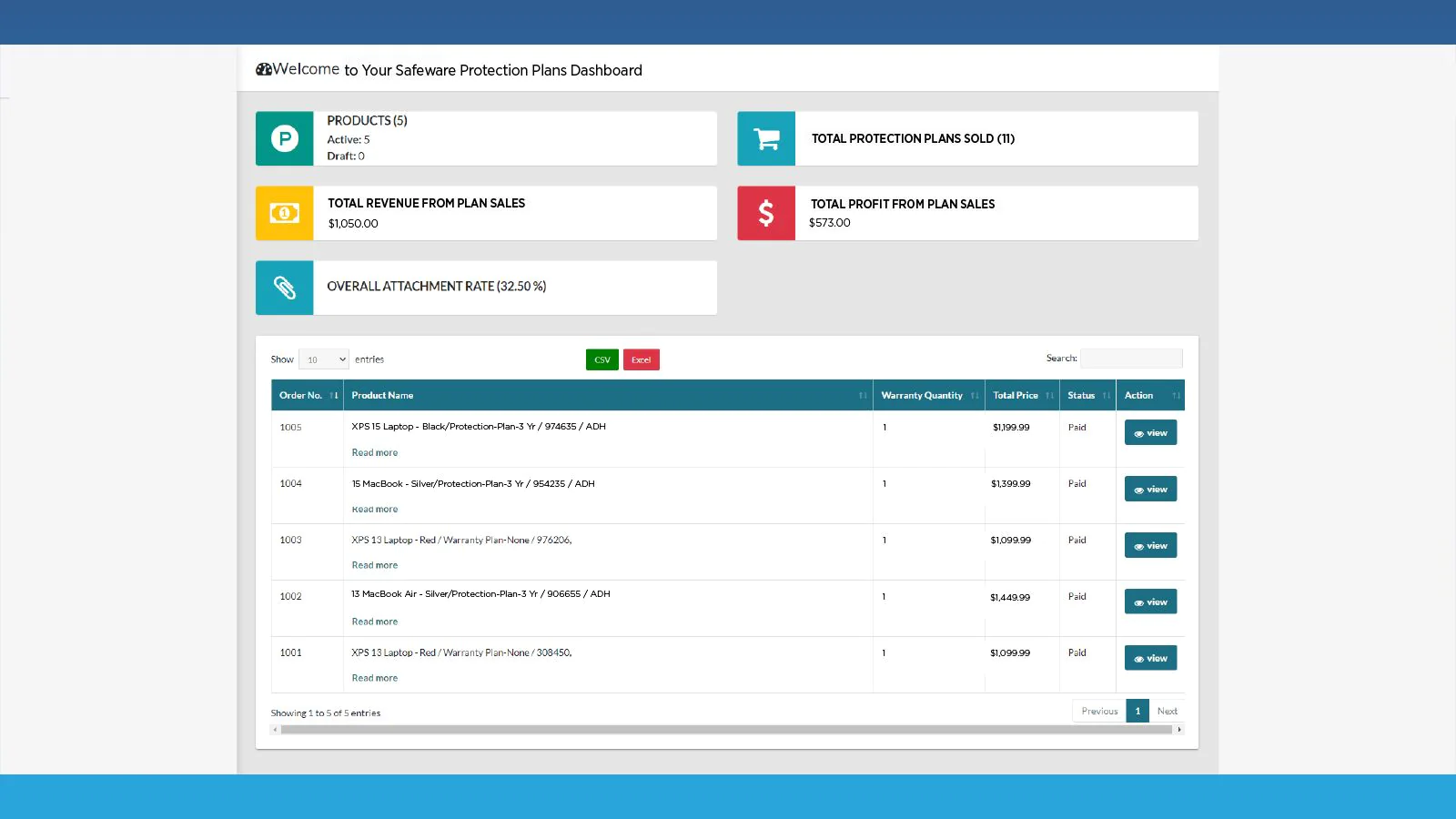Open the show entries dropdown
The height and width of the screenshot is (819, 1456).
point(324,359)
